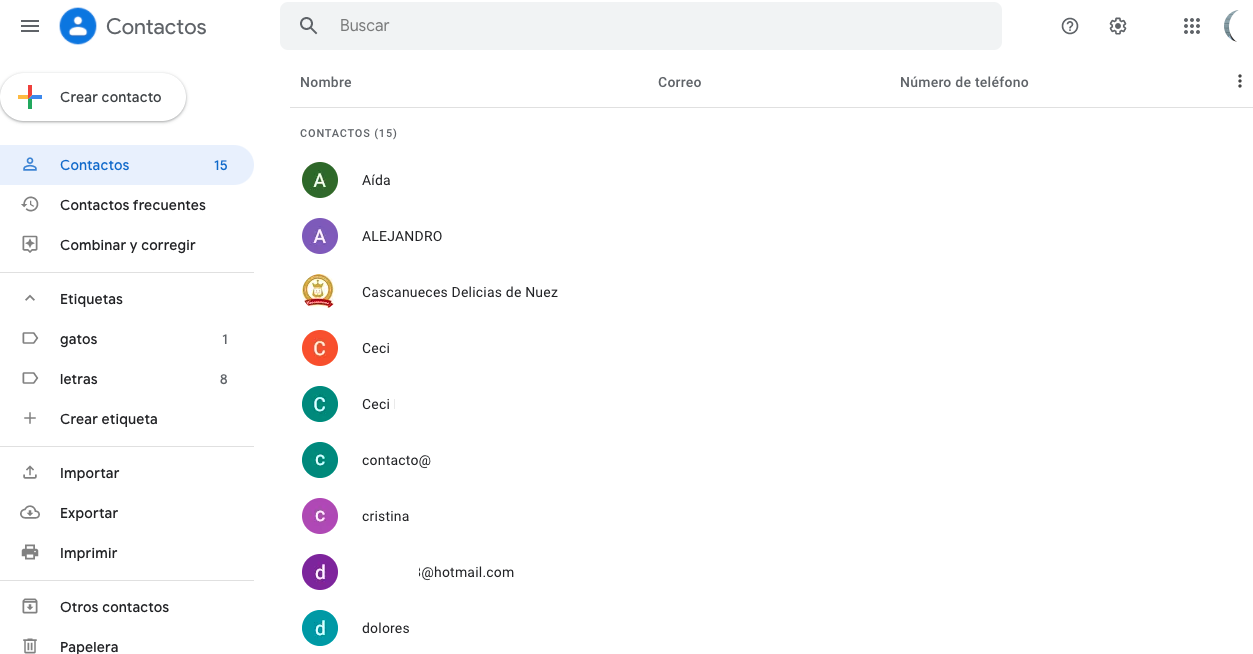Image resolution: width=1253 pixels, height=654 pixels.
Task: Click the Contactos app logo
Action: [x=78, y=26]
